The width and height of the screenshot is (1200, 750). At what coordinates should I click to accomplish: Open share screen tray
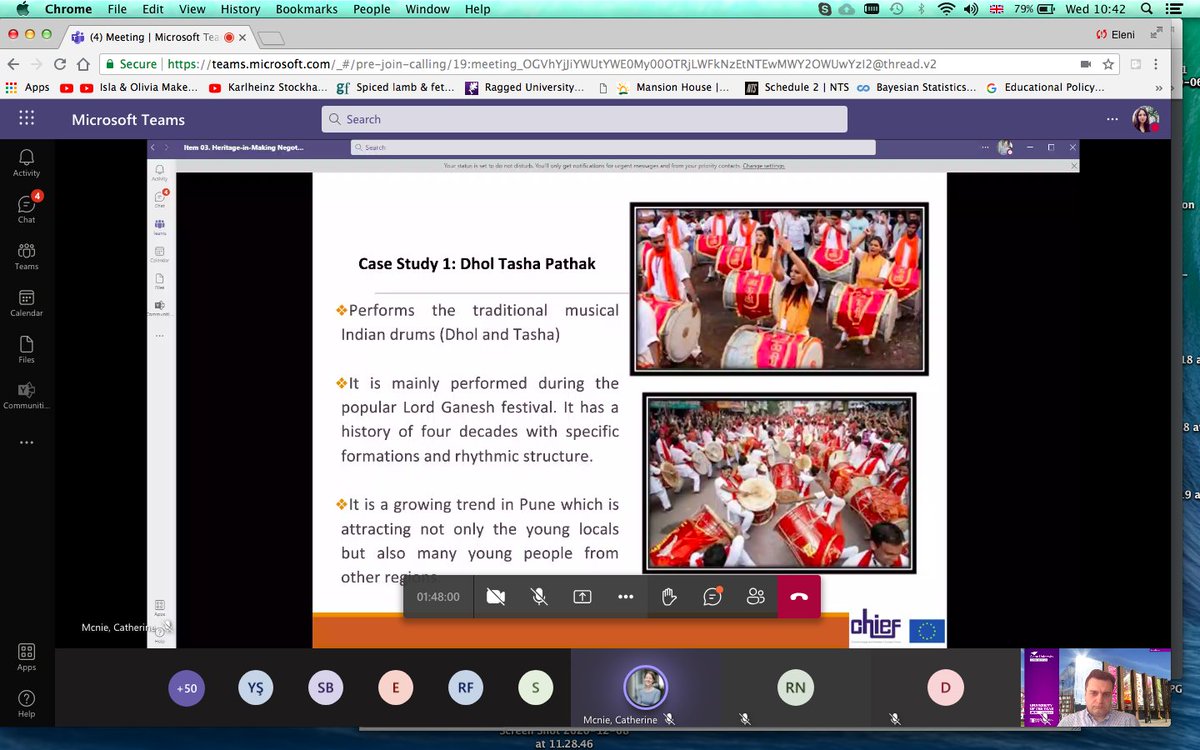coord(582,596)
